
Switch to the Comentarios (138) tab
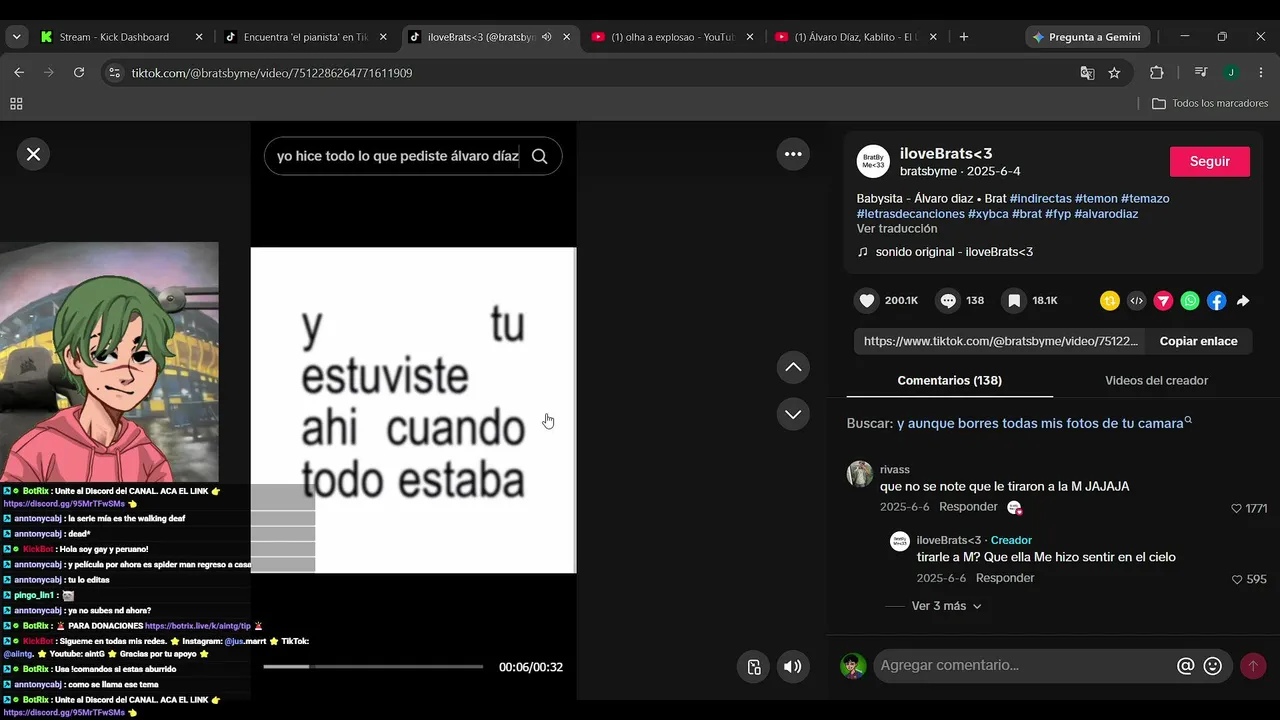pos(949,381)
